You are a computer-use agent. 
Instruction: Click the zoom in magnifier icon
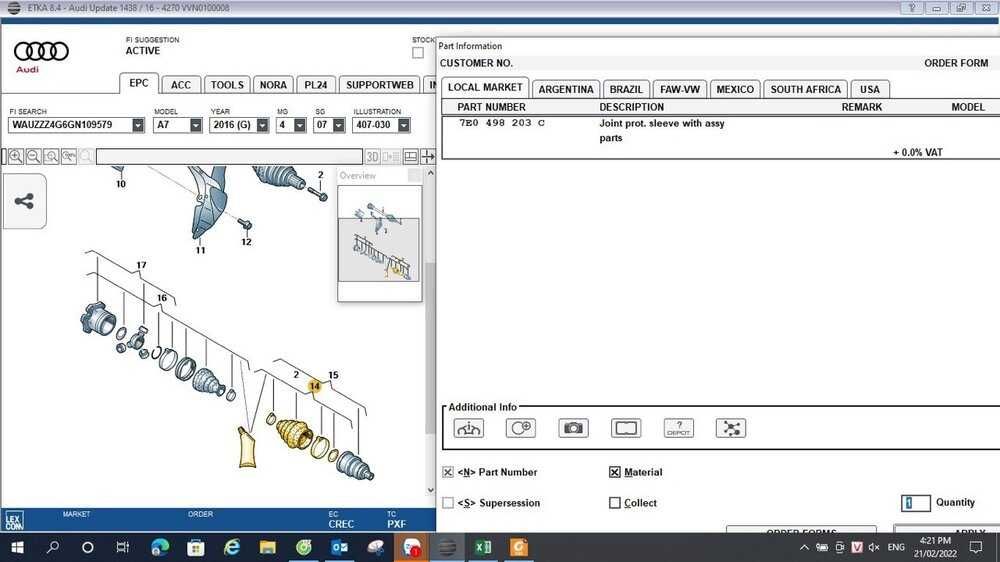[x=16, y=156]
